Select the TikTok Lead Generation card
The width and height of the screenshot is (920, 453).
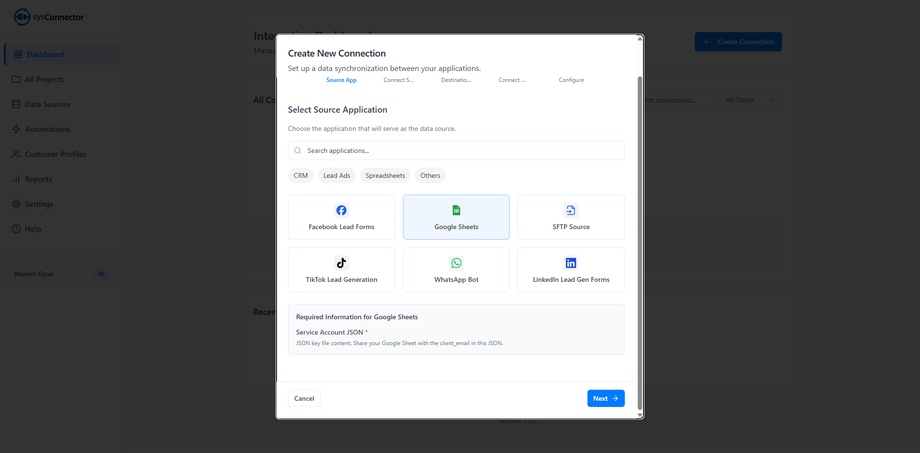point(341,270)
